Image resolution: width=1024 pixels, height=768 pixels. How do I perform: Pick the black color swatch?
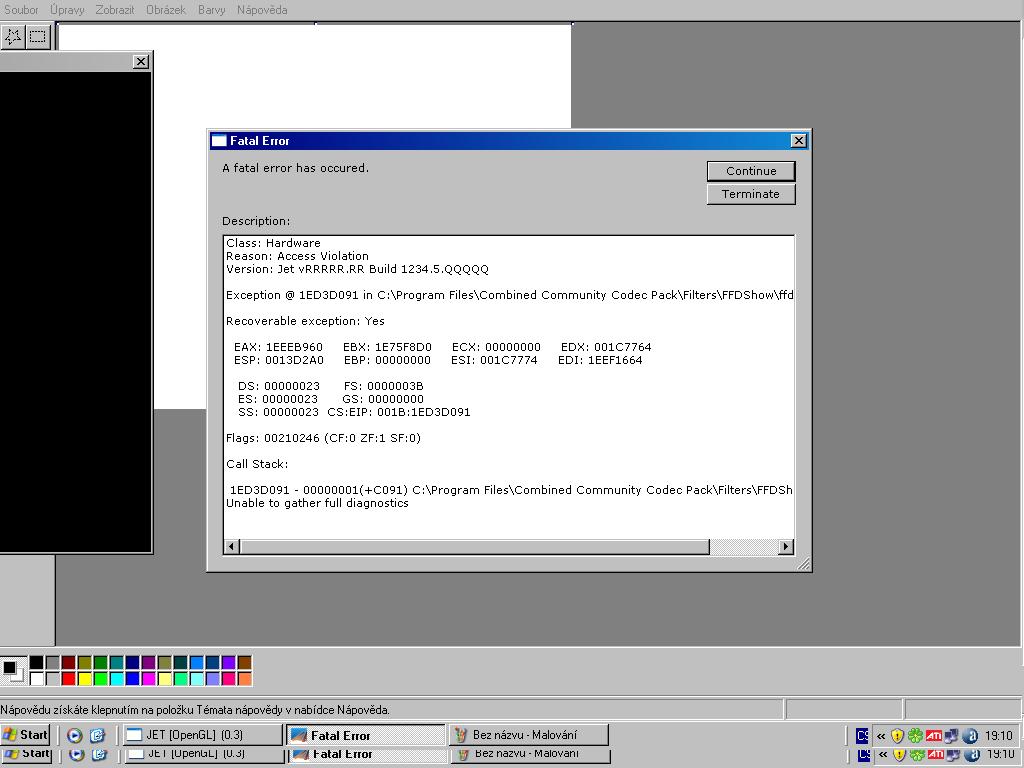click(37, 663)
